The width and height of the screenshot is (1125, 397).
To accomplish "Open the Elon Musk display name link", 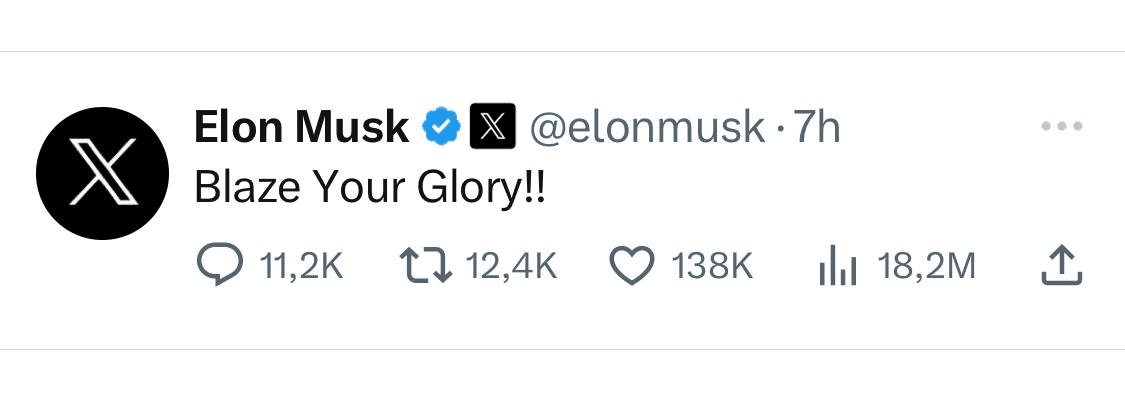I will (x=301, y=127).
